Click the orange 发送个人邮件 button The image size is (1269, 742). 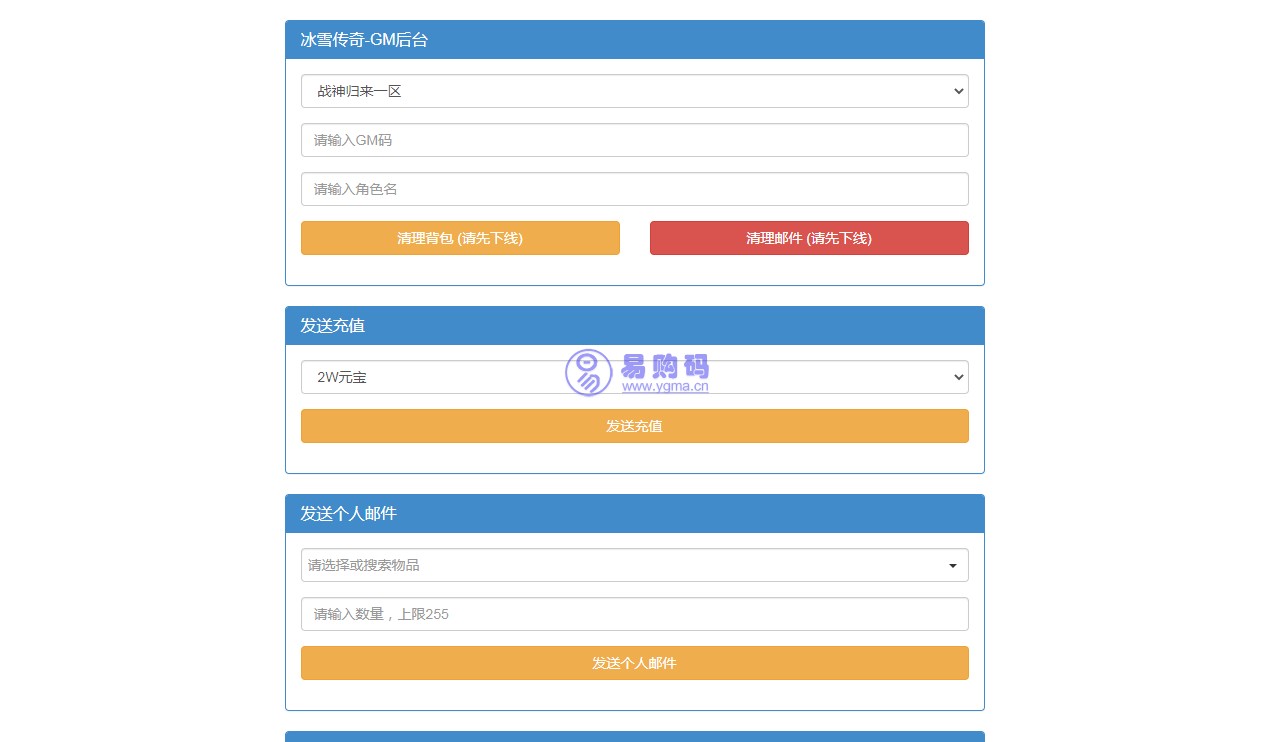pyautogui.click(x=634, y=663)
